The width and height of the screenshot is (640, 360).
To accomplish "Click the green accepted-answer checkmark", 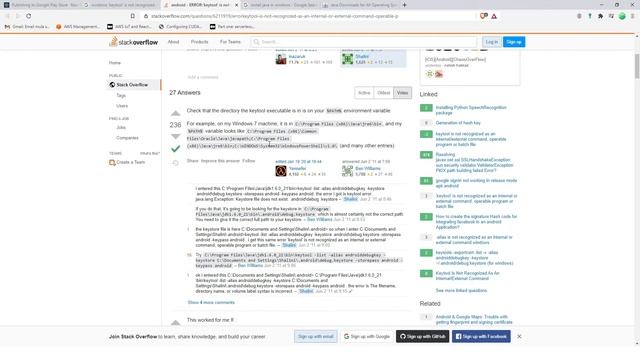I will point(175,149).
